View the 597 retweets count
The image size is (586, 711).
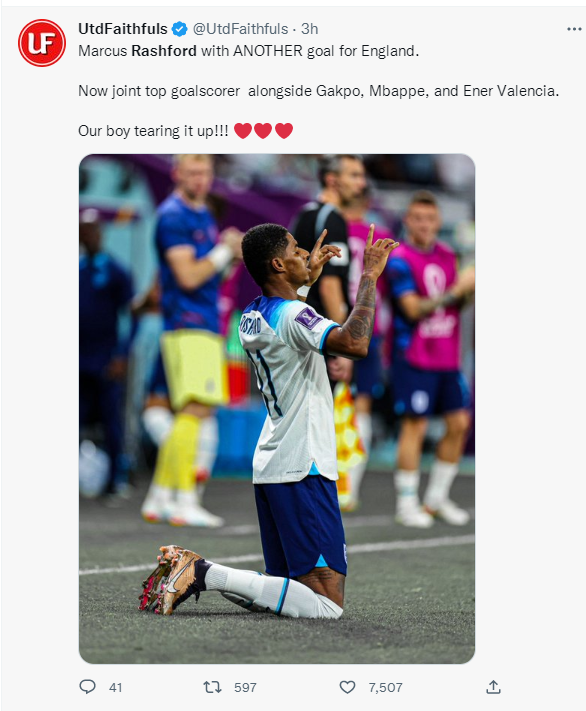click(245, 687)
